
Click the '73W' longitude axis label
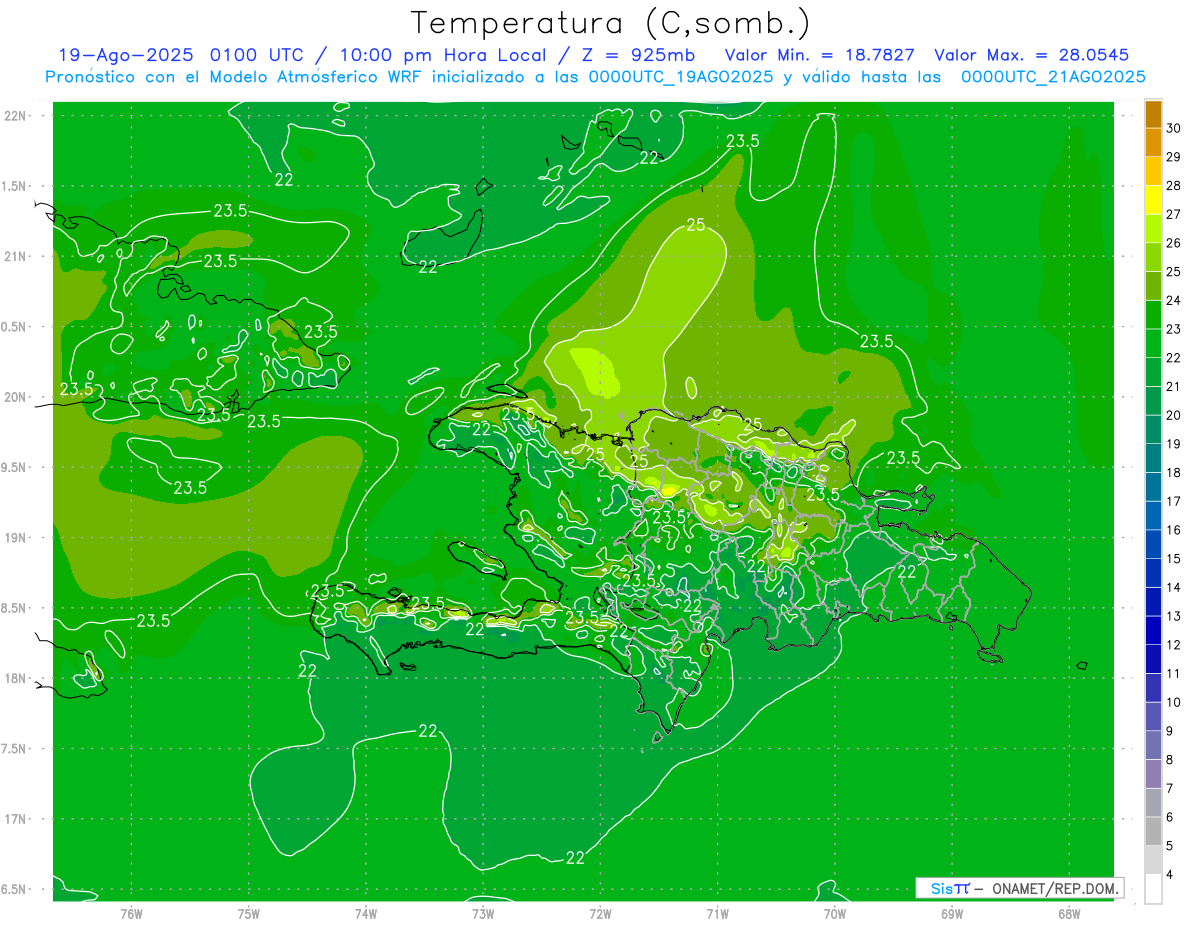tap(483, 914)
